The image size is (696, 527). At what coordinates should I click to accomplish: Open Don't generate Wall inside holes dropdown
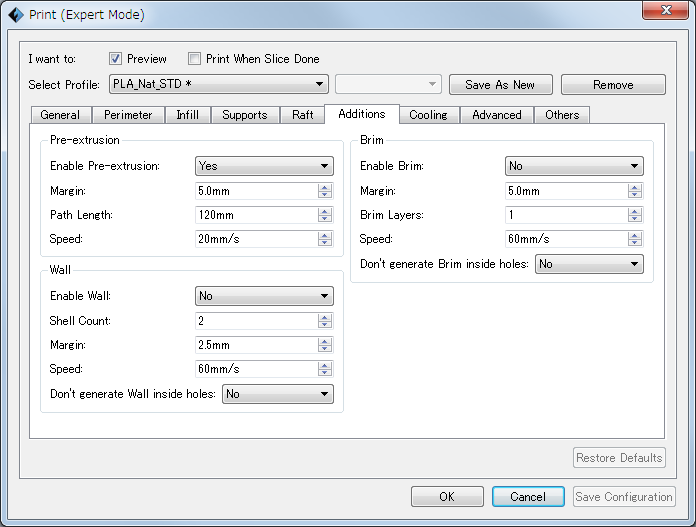tap(277, 394)
